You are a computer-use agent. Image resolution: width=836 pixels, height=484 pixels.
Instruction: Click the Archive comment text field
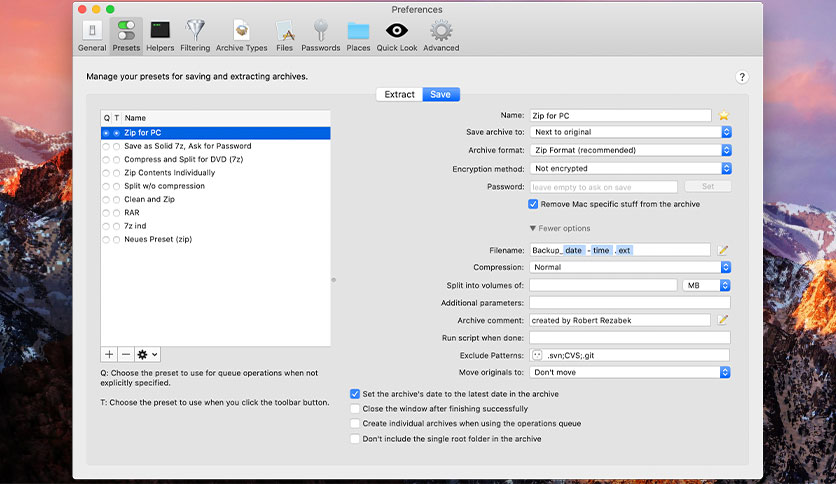[x=620, y=320]
